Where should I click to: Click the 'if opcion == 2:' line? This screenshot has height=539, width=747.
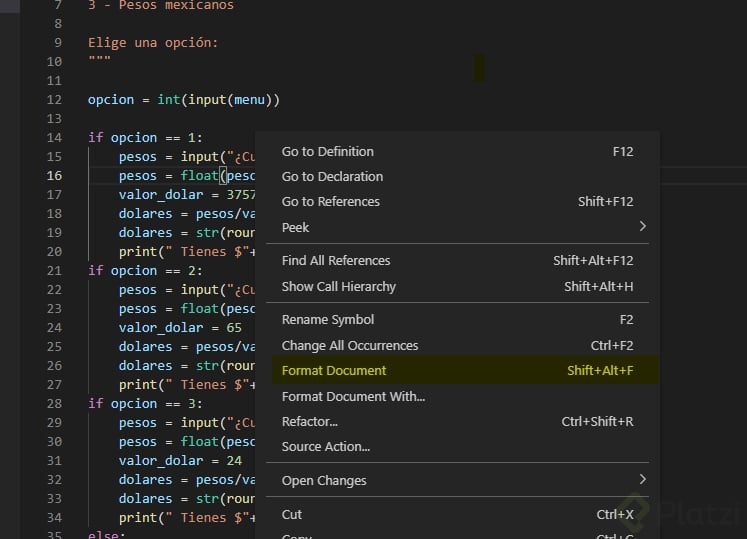(145, 271)
